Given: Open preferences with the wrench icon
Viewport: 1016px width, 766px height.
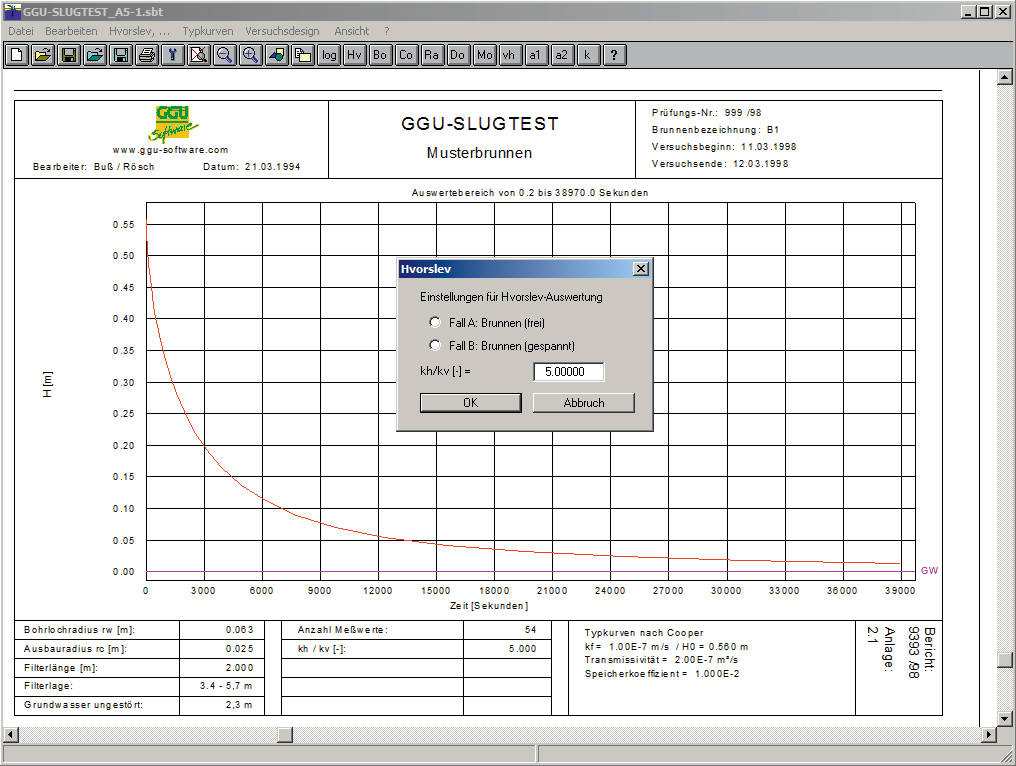Looking at the screenshot, I should [x=173, y=55].
